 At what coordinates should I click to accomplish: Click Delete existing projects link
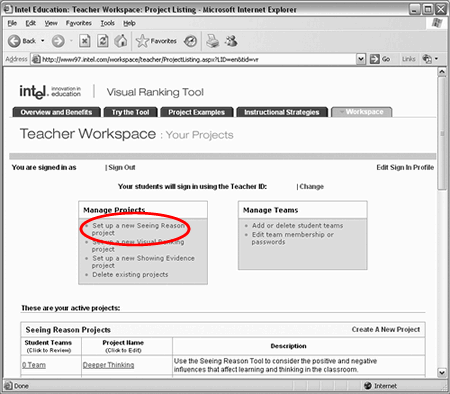[130, 274]
